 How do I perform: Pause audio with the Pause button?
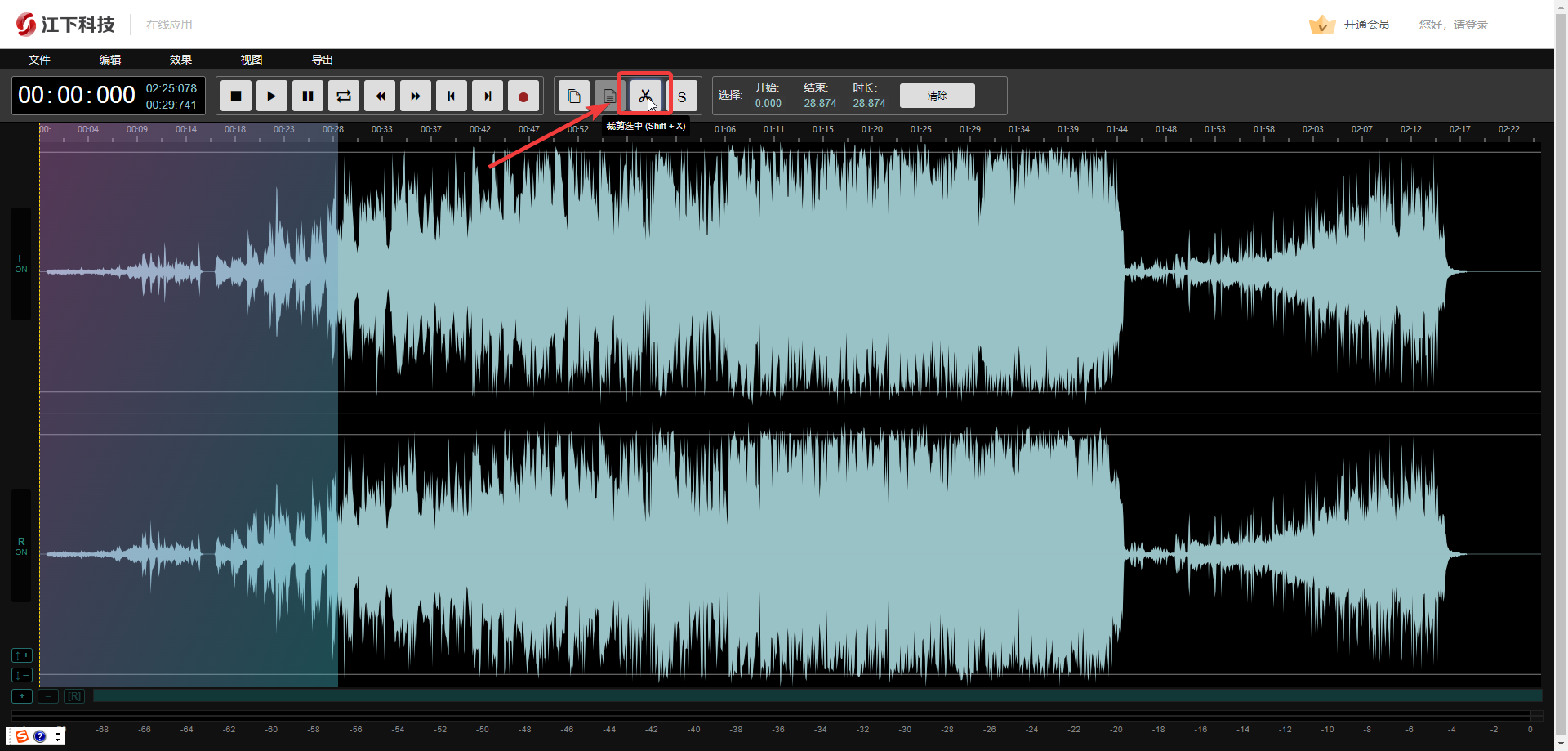pyautogui.click(x=308, y=96)
